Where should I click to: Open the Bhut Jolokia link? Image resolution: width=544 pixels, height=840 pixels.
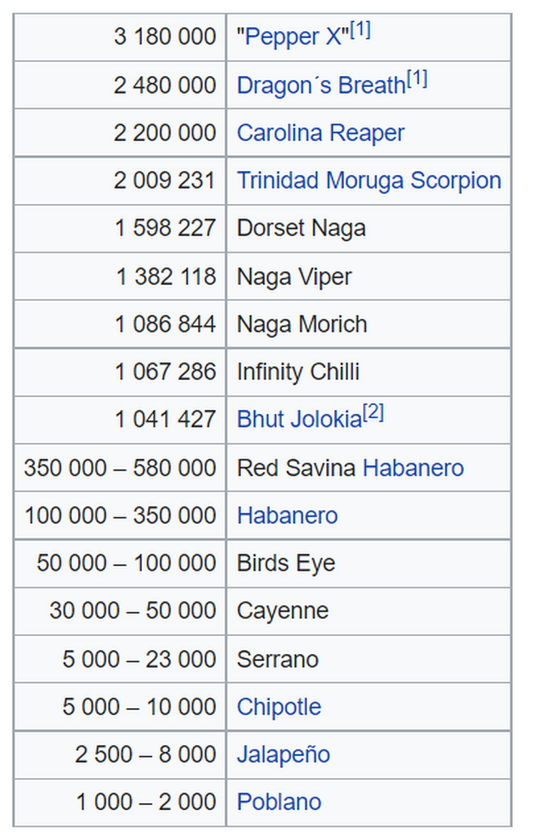[300, 419]
